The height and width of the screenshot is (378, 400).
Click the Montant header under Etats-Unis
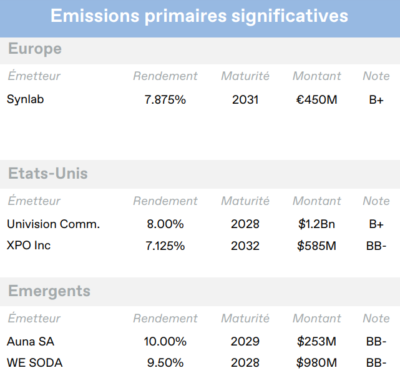click(x=317, y=201)
